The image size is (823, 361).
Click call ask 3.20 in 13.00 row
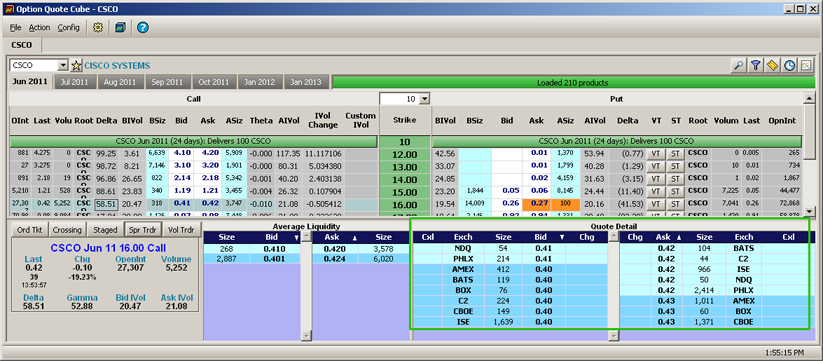(x=208, y=167)
